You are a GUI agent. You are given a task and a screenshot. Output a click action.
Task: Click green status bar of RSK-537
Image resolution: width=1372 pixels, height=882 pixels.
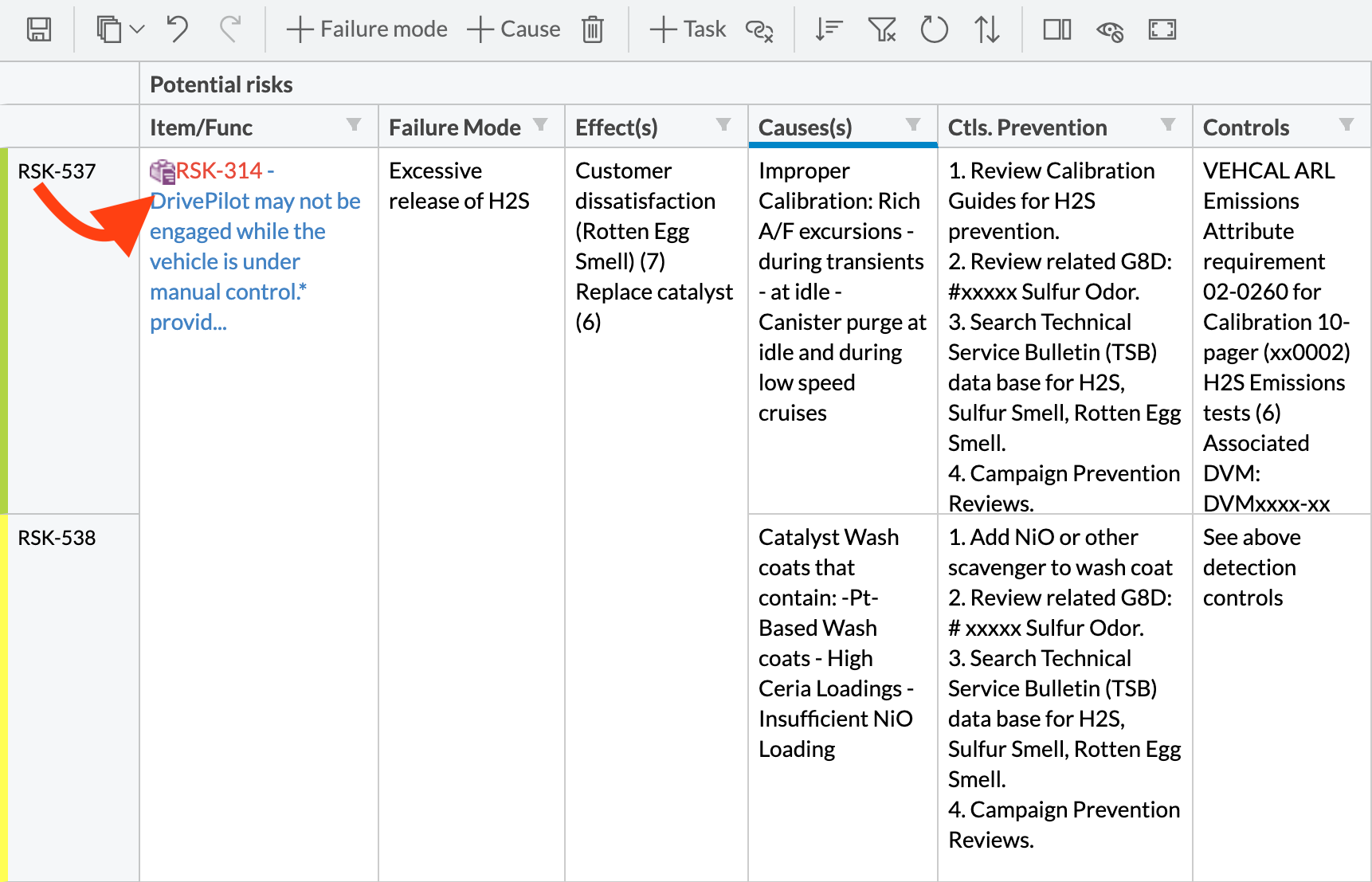[4, 331]
